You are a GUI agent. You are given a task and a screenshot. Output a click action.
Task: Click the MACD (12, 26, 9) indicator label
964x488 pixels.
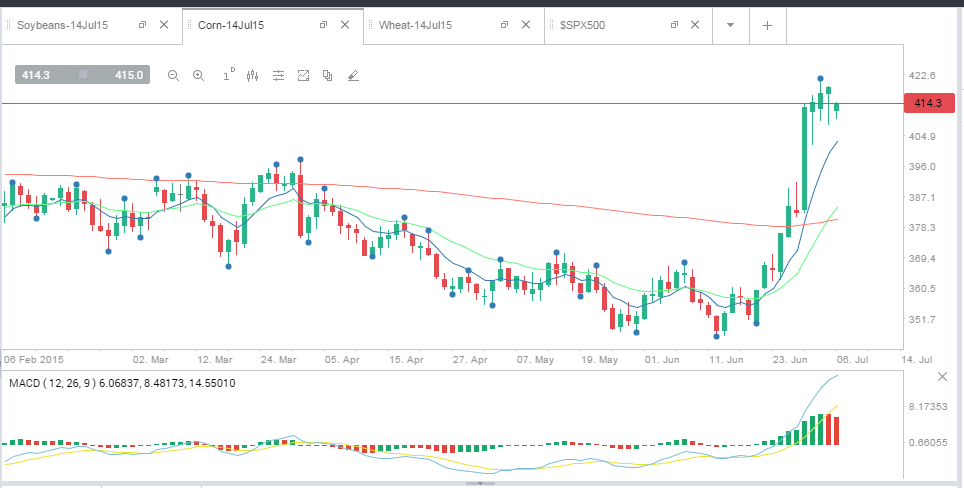[52, 383]
